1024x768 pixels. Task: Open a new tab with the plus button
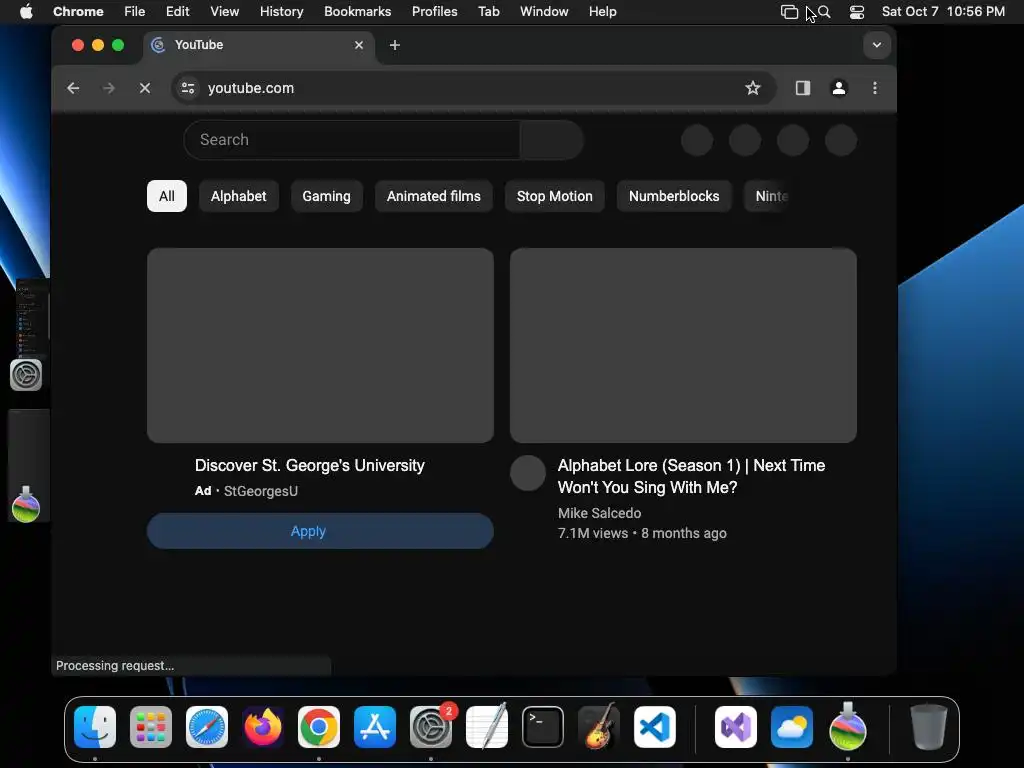tap(394, 45)
